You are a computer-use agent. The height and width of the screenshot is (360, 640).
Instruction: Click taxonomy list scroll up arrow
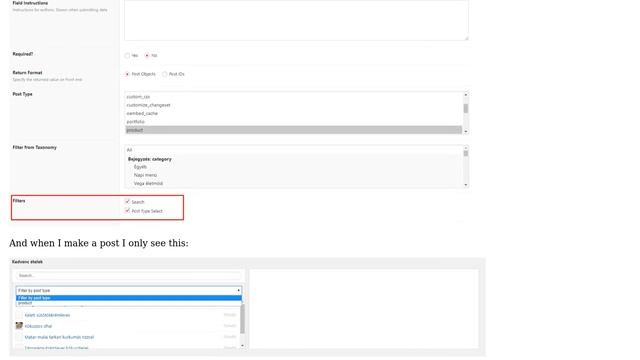[x=466, y=148]
